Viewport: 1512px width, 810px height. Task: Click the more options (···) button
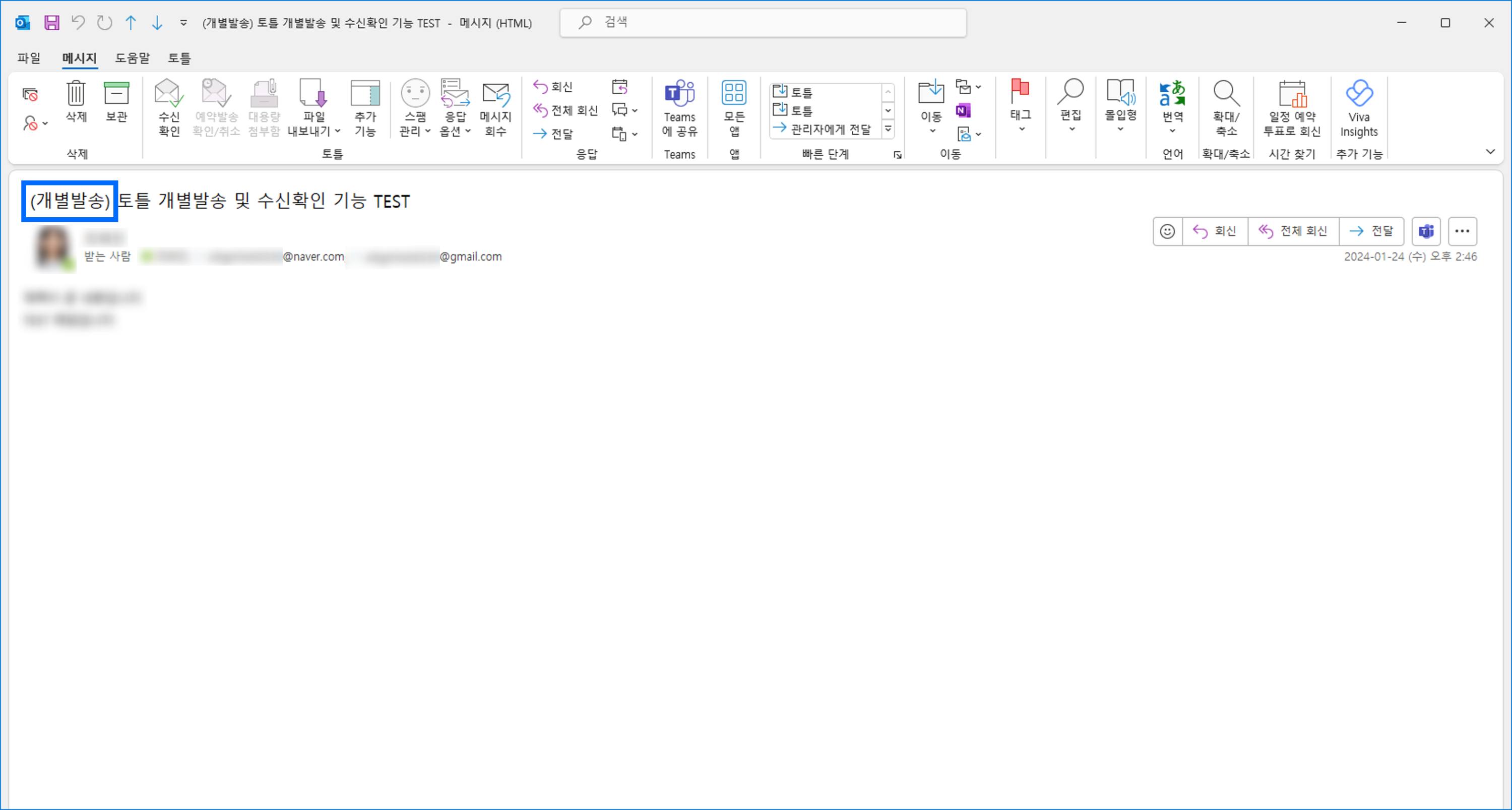coord(1463,231)
